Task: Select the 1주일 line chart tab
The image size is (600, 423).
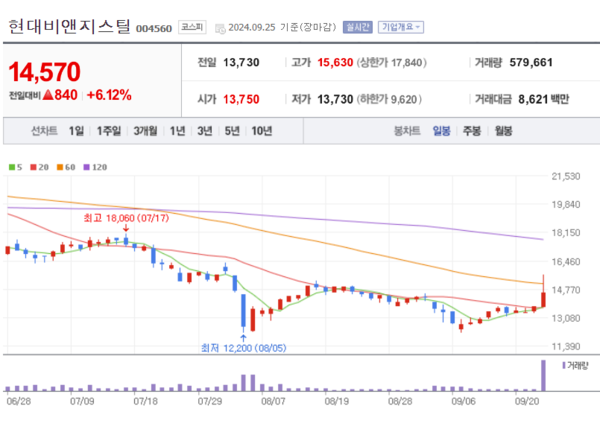Action: point(109,131)
